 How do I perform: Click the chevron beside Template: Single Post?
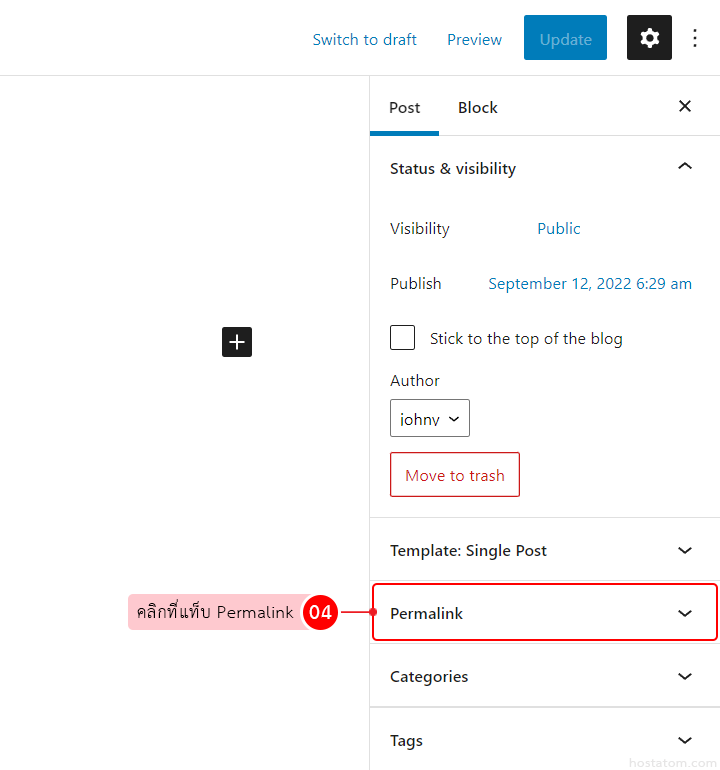point(685,550)
